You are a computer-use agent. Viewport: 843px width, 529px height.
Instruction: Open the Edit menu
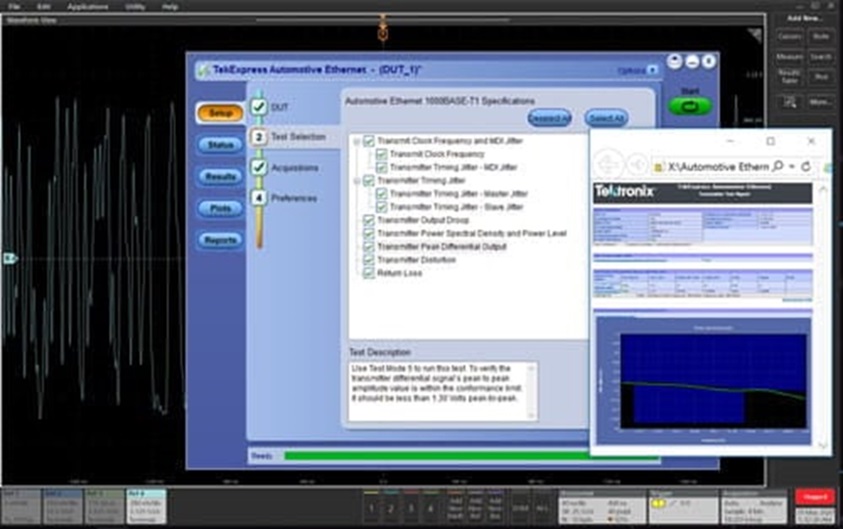tap(44, 6)
